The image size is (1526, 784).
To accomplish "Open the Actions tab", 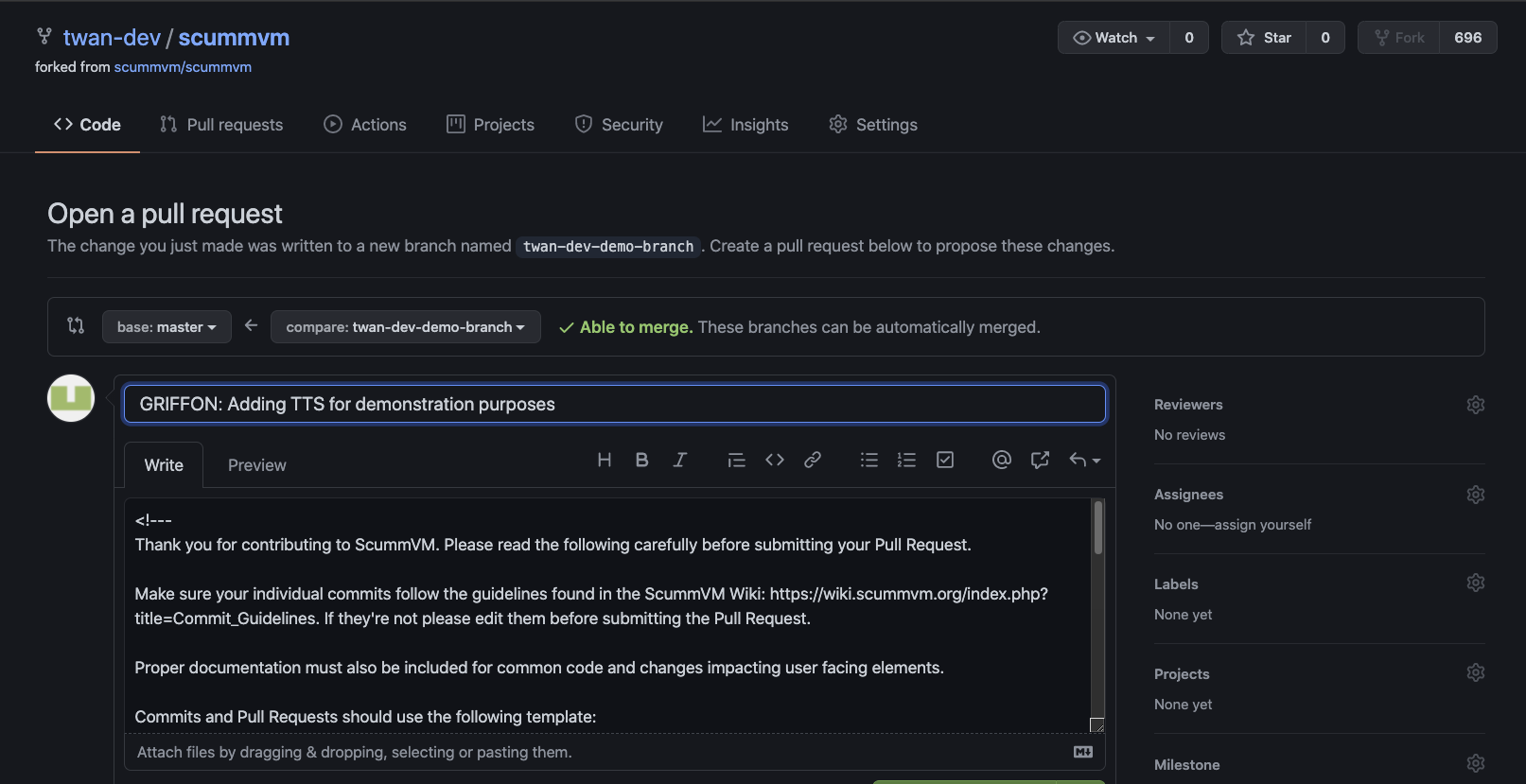I will [x=365, y=125].
